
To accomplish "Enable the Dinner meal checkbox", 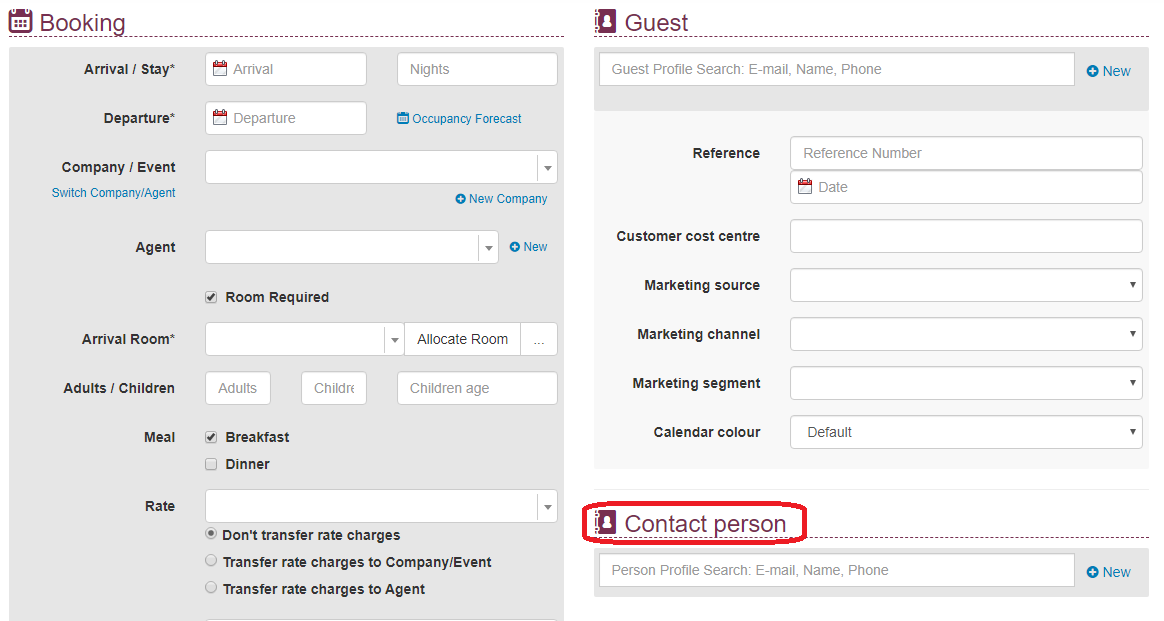I will point(211,463).
